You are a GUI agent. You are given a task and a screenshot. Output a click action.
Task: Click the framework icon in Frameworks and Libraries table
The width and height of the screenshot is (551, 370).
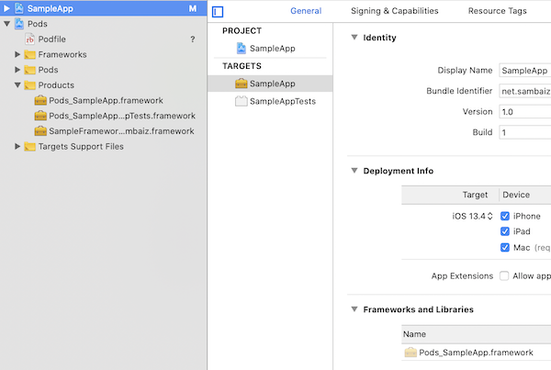click(410, 352)
